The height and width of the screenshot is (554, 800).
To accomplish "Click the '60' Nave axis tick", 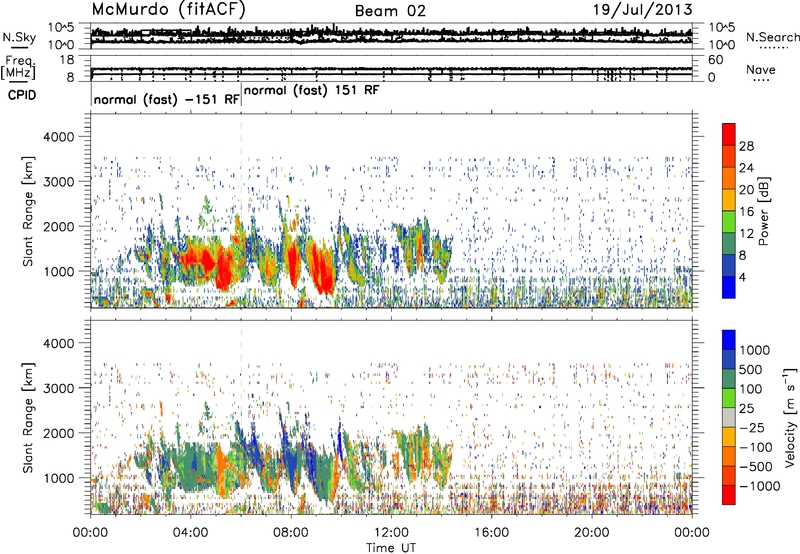I will click(715, 60).
